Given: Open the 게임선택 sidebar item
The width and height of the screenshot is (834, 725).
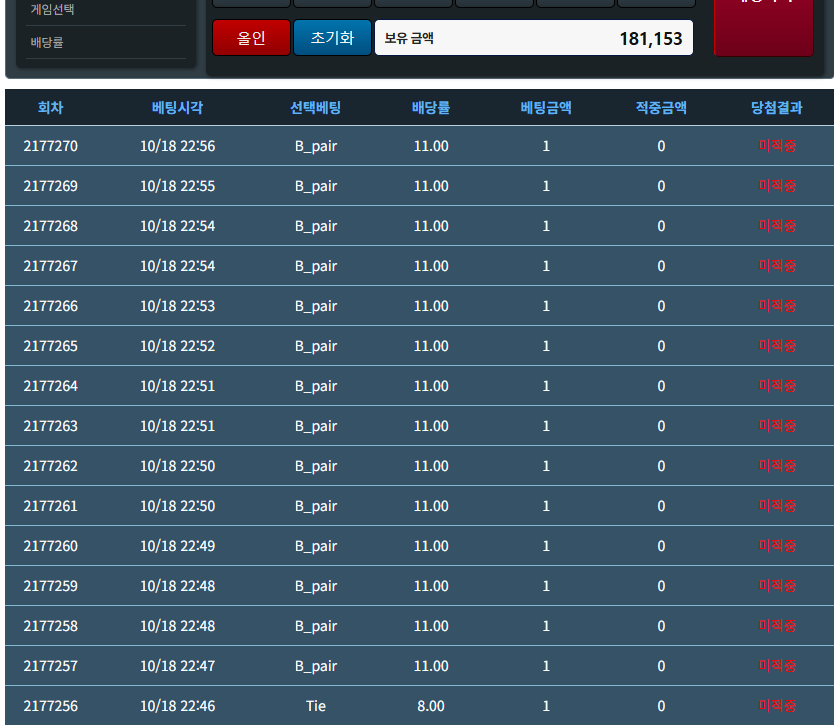Looking at the screenshot, I should (53, 9).
